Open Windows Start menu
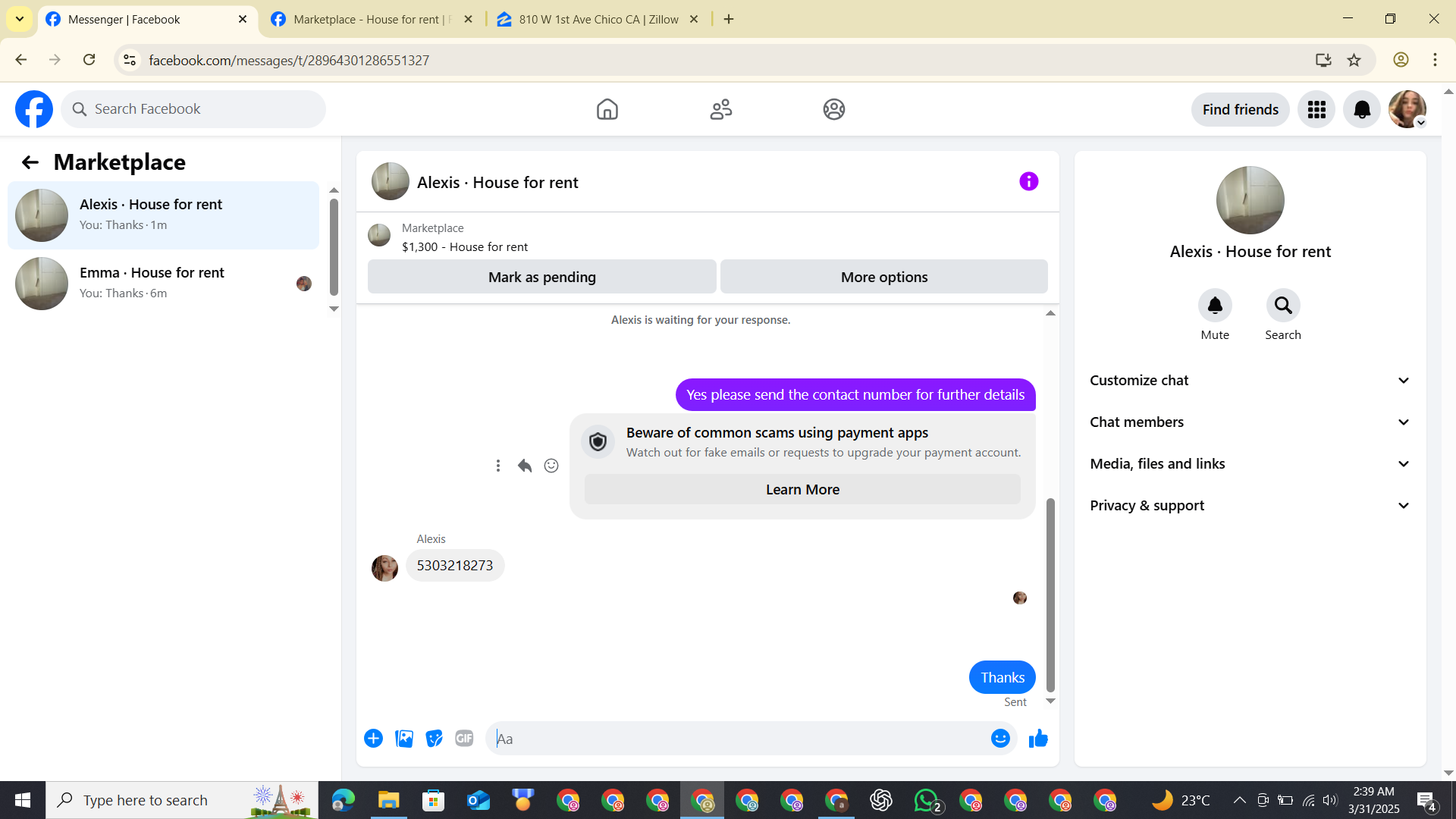The image size is (1456, 819). [x=23, y=800]
